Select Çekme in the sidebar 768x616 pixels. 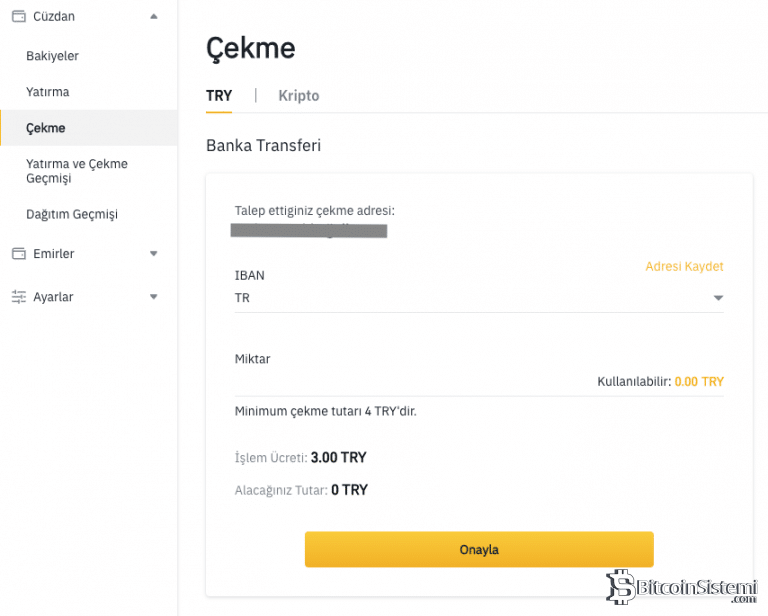46,128
